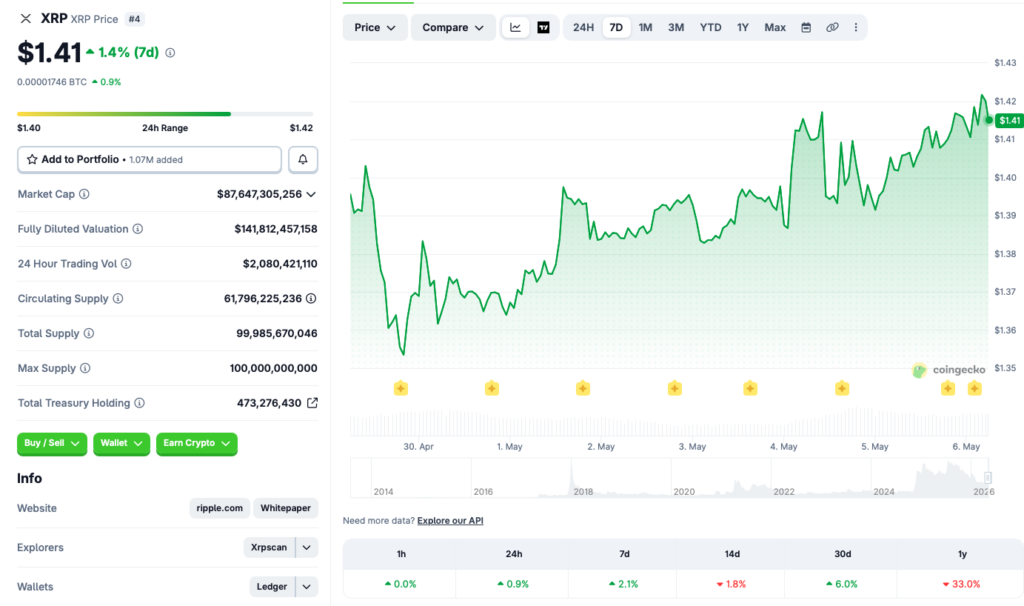Select the 3M time range
Screen dimensions: 1024x606
[x=676, y=27]
